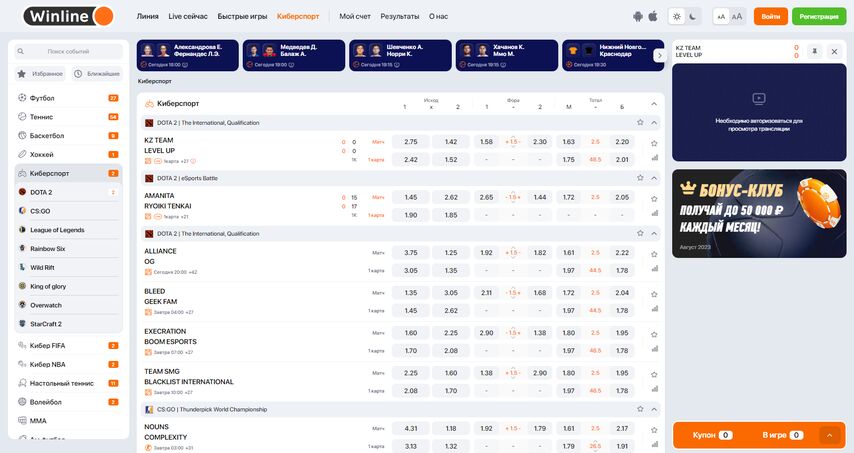Favorite the CS:GO Thunderpick World Championship league
The width and height of the screenshot is (854, 453).
point(640,409)
